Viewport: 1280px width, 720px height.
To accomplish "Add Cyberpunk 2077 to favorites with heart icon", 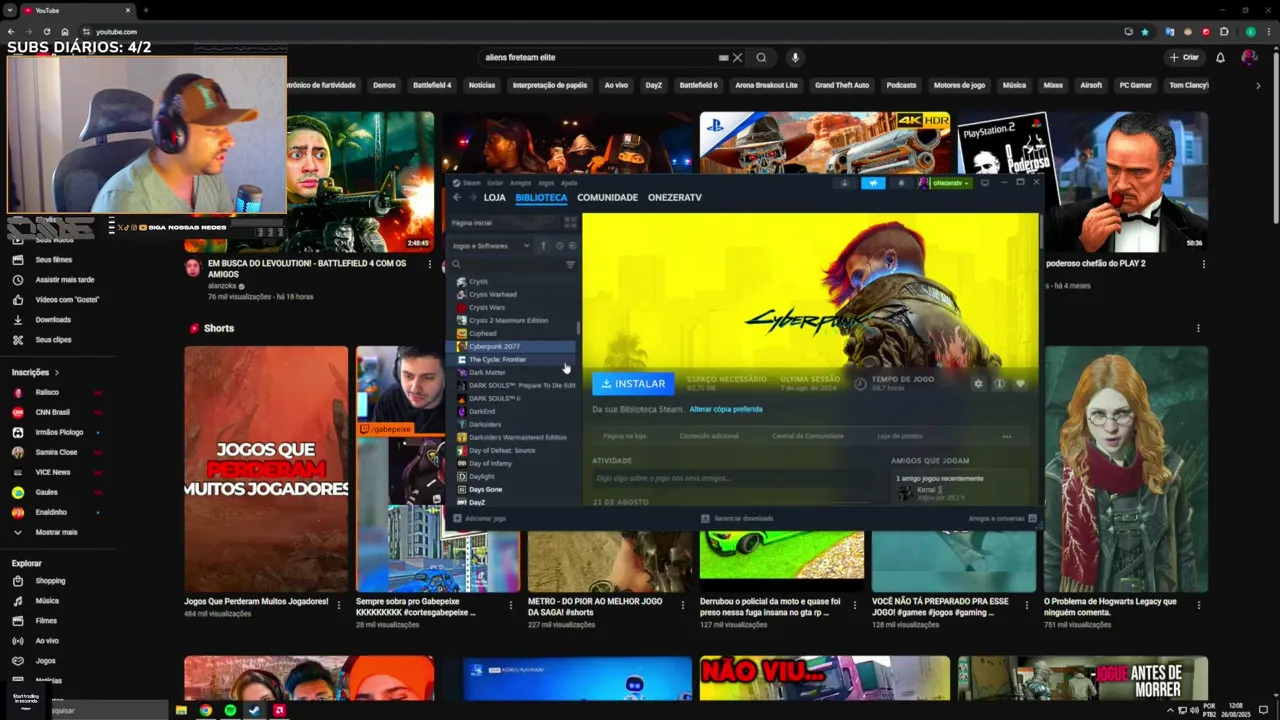I will [x=1020, y=383].
